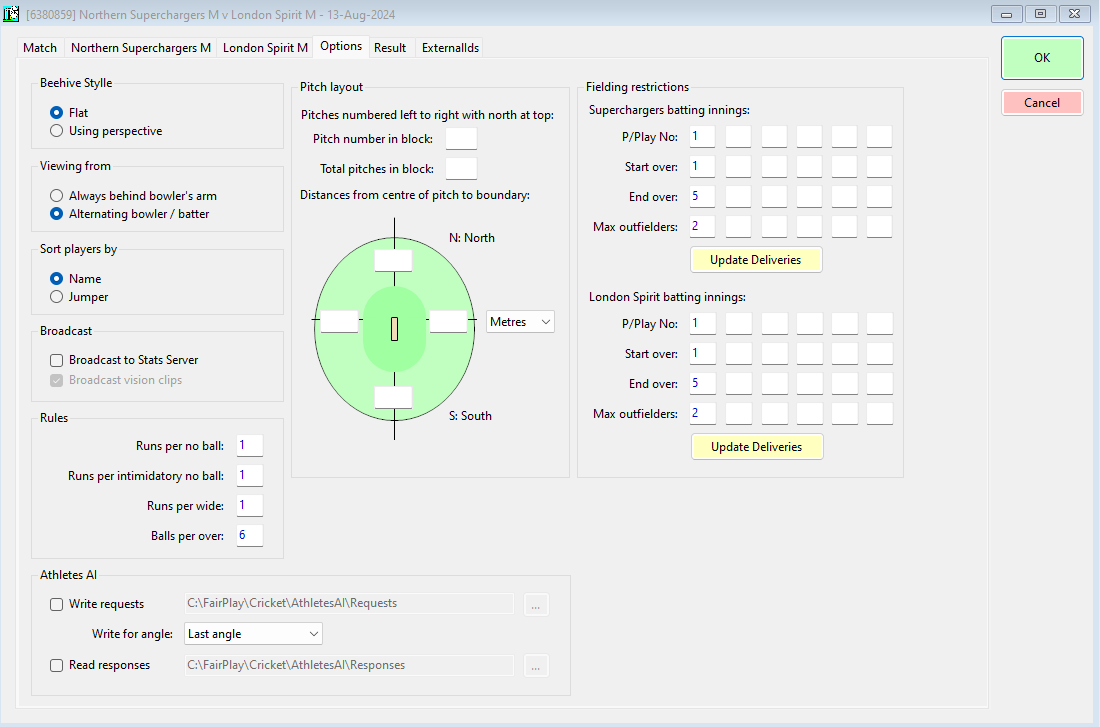
Task: Click Superchargers first End over field
Action: pos(702,196)
